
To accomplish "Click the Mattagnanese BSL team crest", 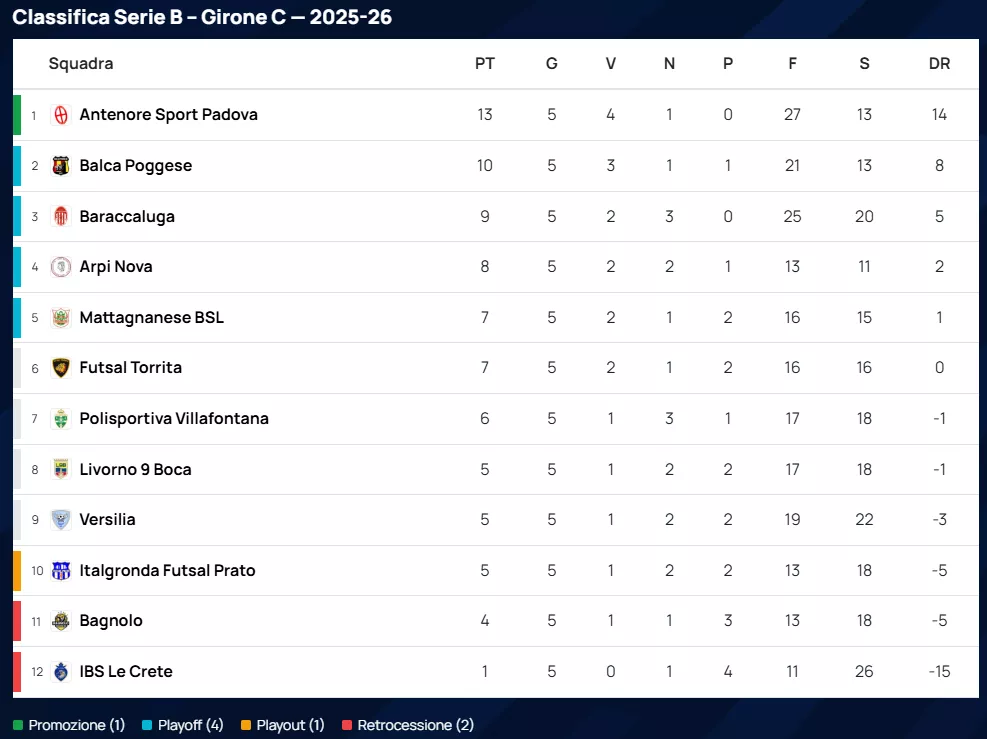I will (x=61, y=318).
